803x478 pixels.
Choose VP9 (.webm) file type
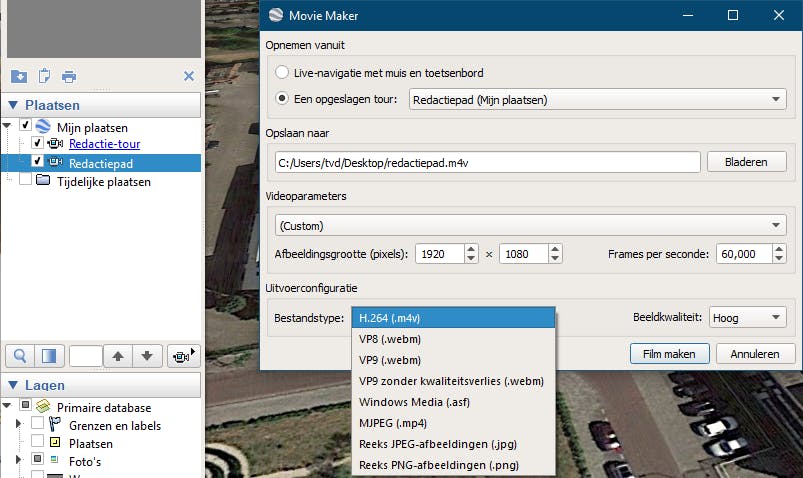pos(453,360)
